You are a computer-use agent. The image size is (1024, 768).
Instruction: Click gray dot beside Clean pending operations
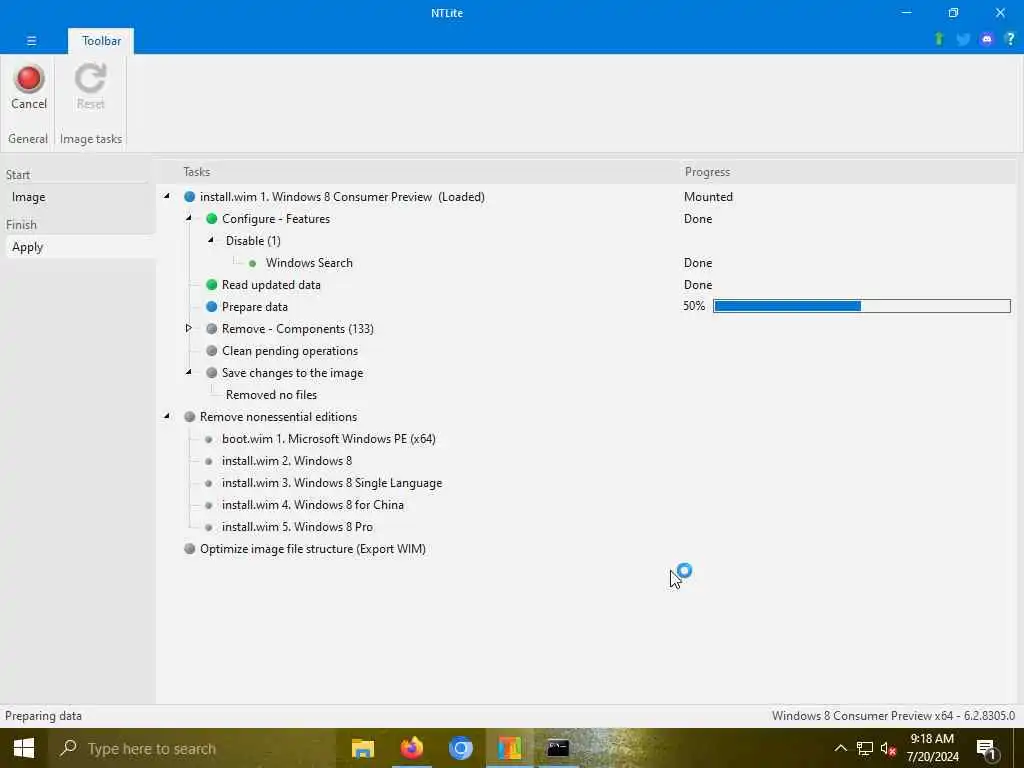(212, 351)
